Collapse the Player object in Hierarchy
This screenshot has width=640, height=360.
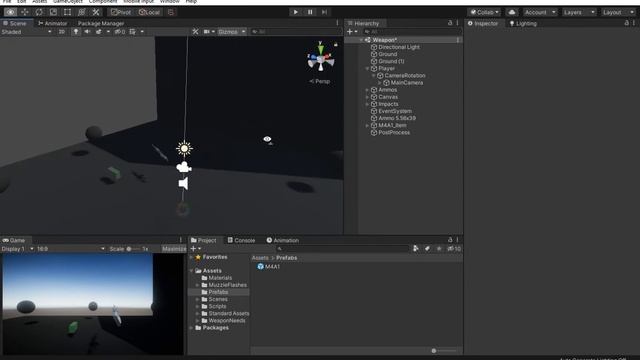click(x=367, y=69)
